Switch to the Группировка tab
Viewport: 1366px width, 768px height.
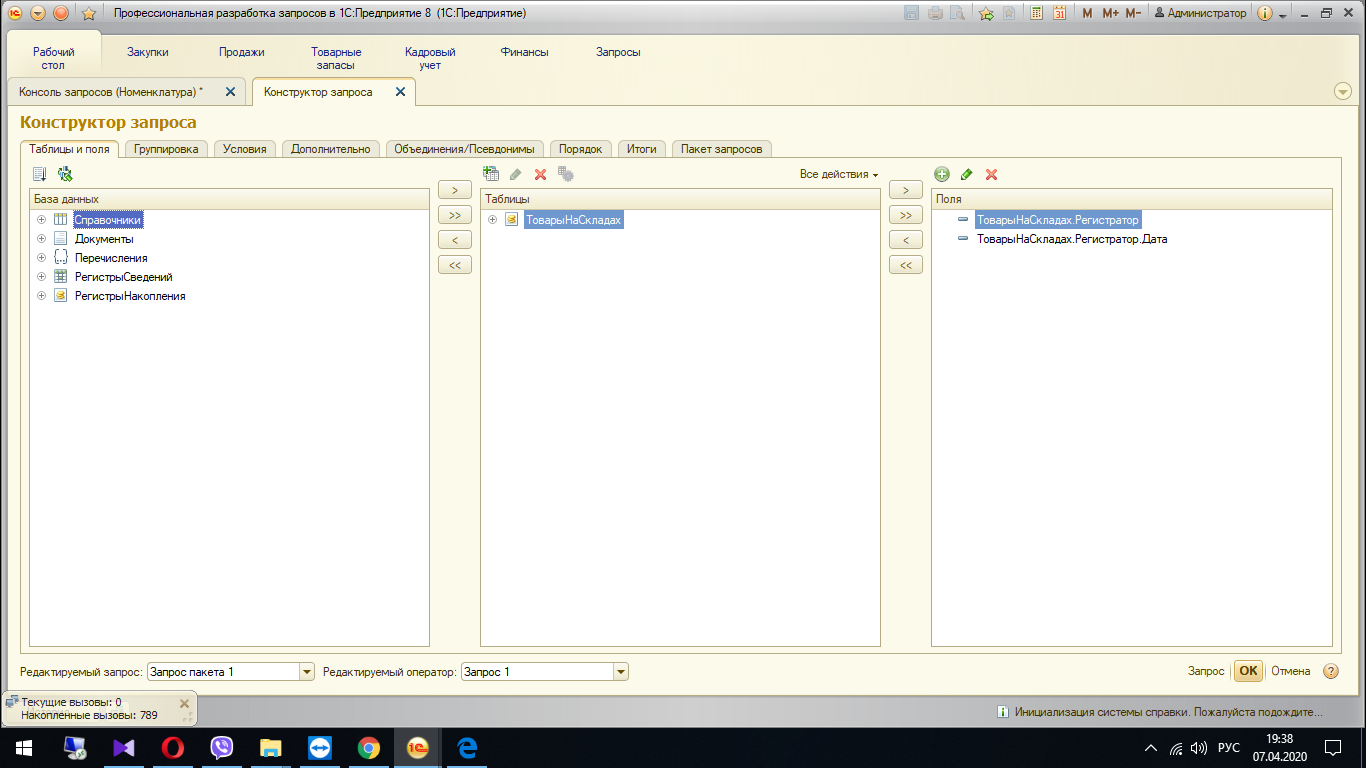click(167, 149)
